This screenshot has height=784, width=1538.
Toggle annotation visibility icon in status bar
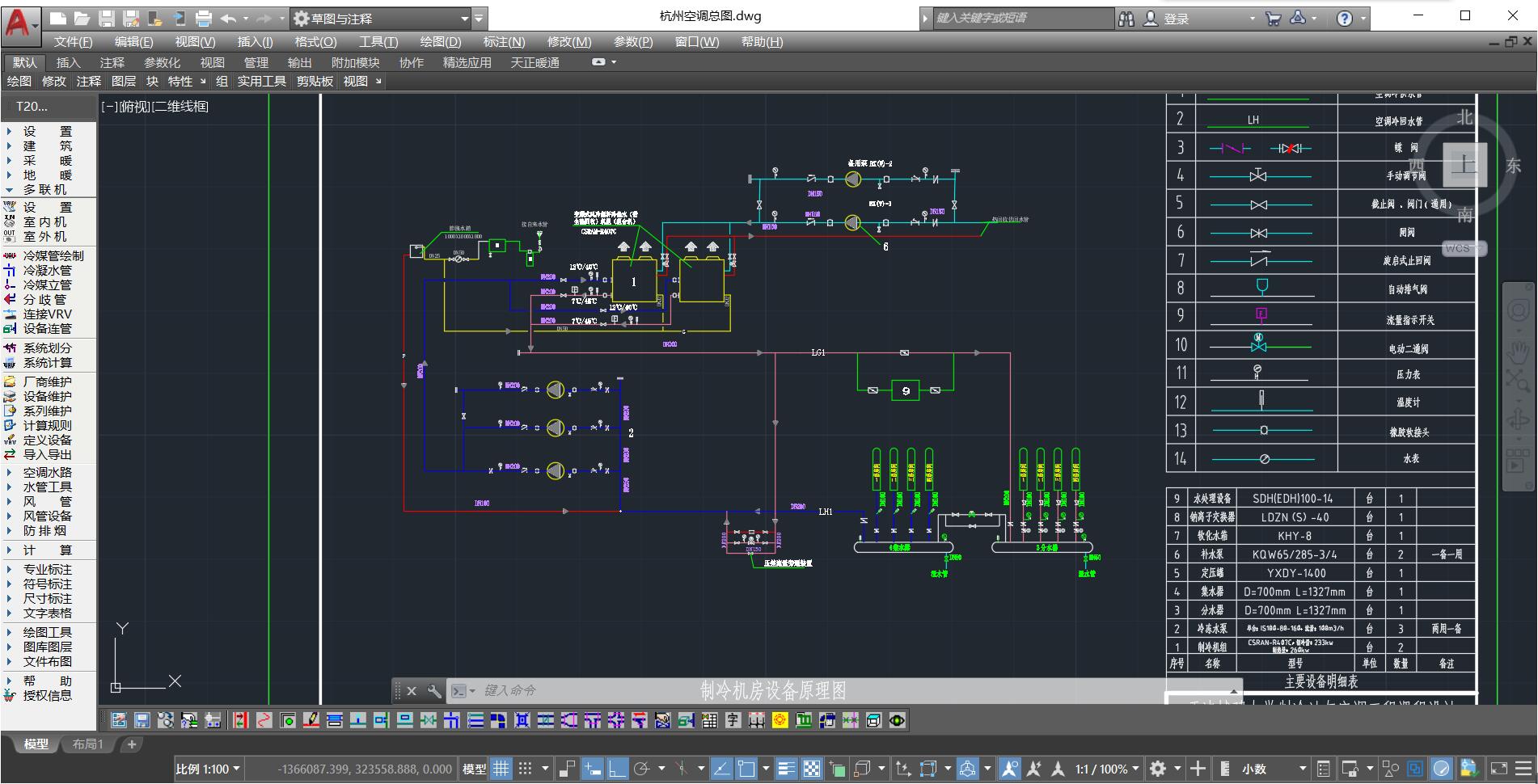pyautogui.click(x=1009, y=769)
